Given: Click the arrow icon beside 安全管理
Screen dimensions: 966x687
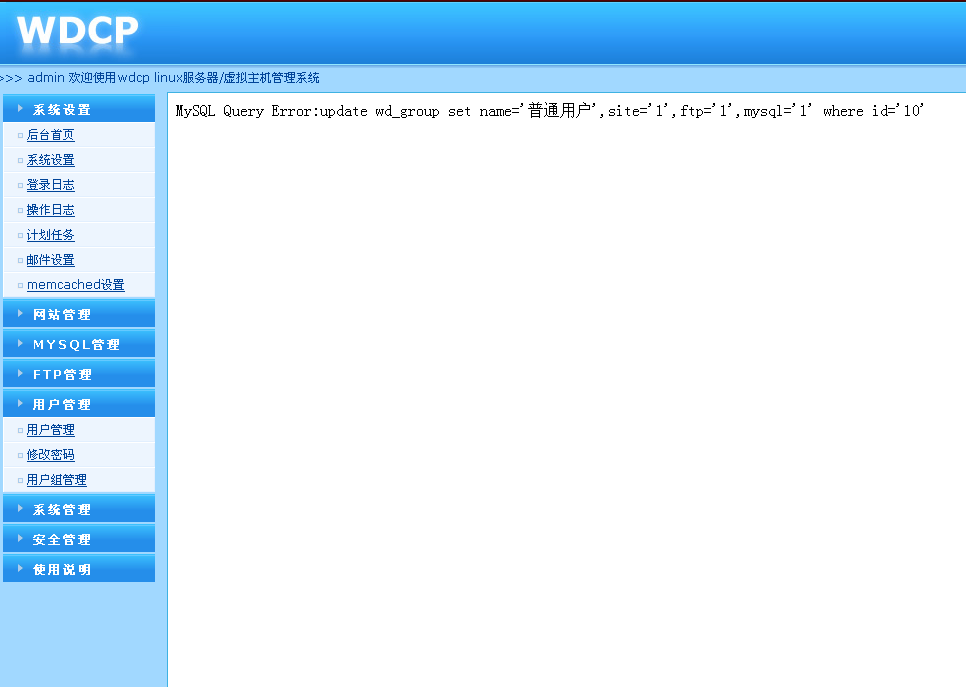Looking at the screenshot, I should point(20,539).
